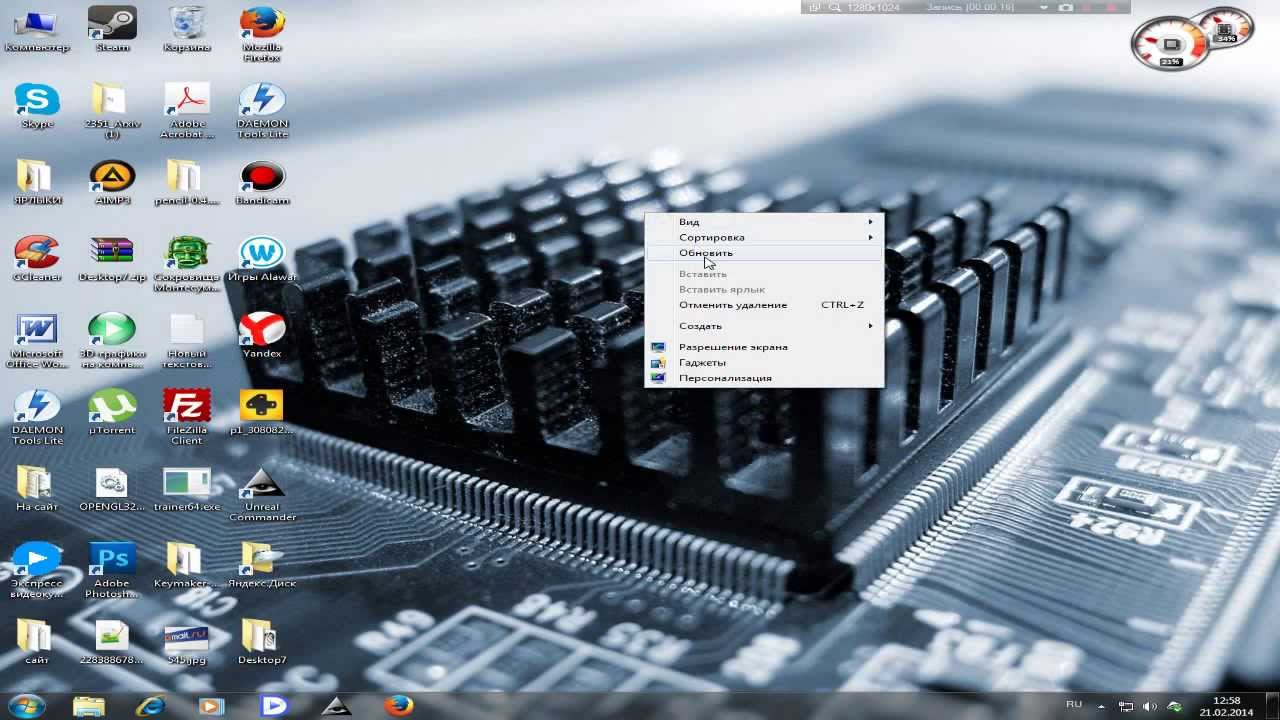Select the 2351_Arxiv folder icon

pyautogui.click(x=112, y=111)
